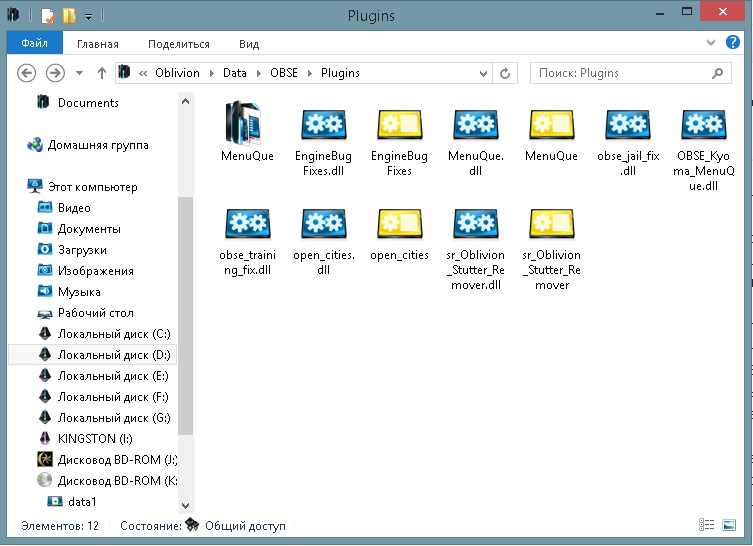Expand the ribbon with the chevron

click(711, 42)
